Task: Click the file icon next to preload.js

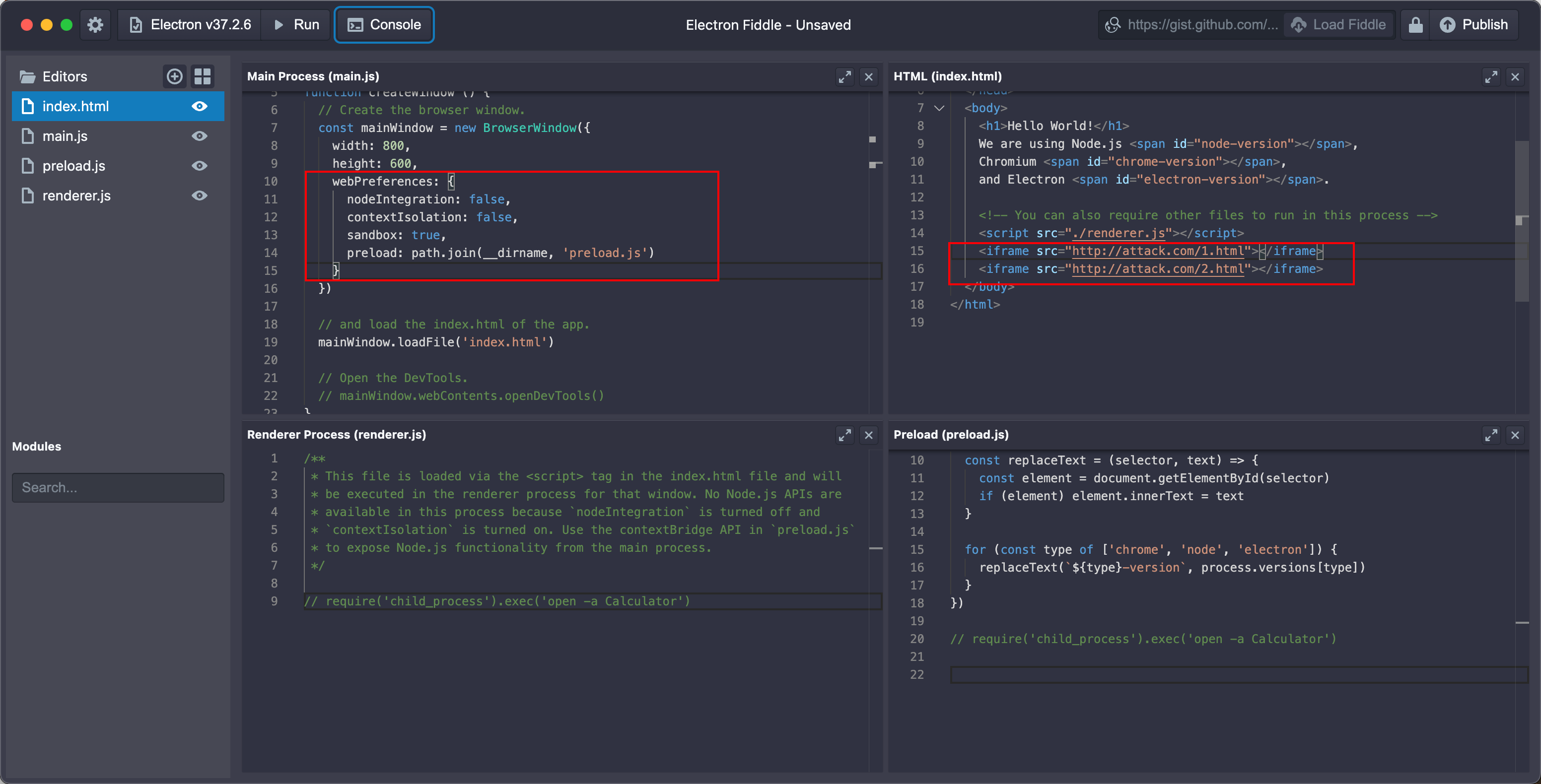Action: [x=27, y=166]
